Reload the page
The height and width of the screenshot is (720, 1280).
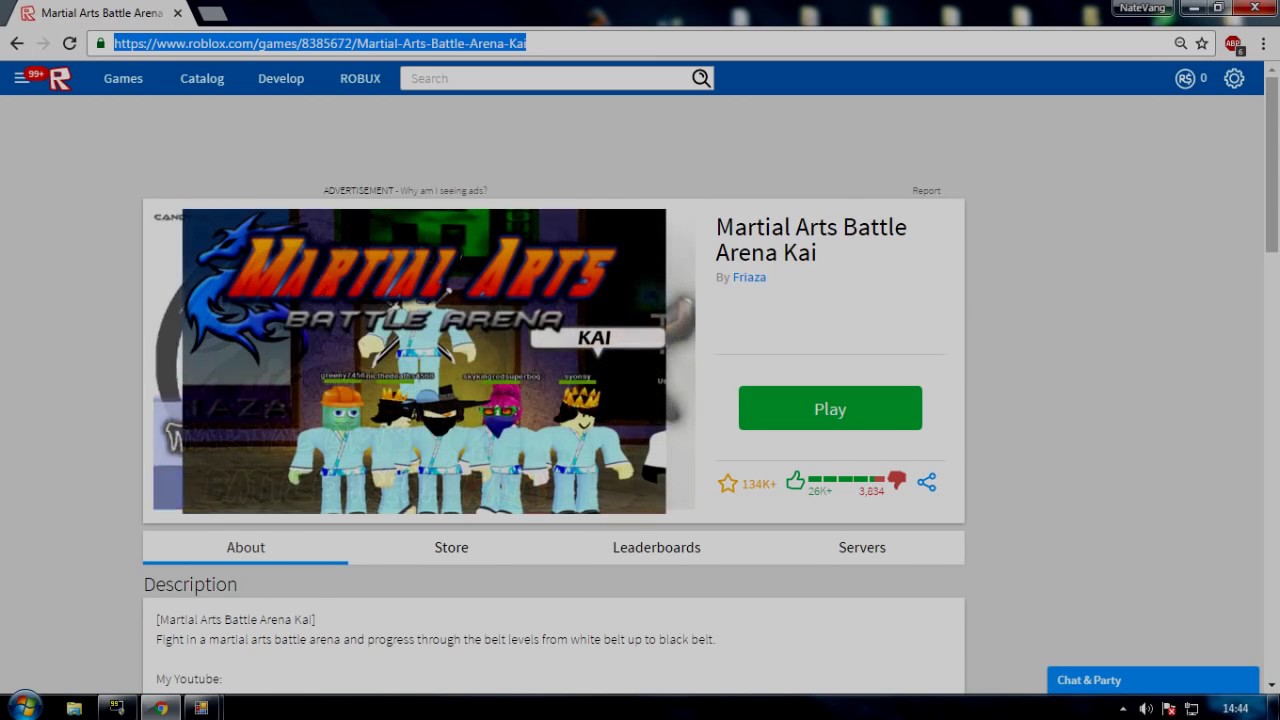point(69,43)
